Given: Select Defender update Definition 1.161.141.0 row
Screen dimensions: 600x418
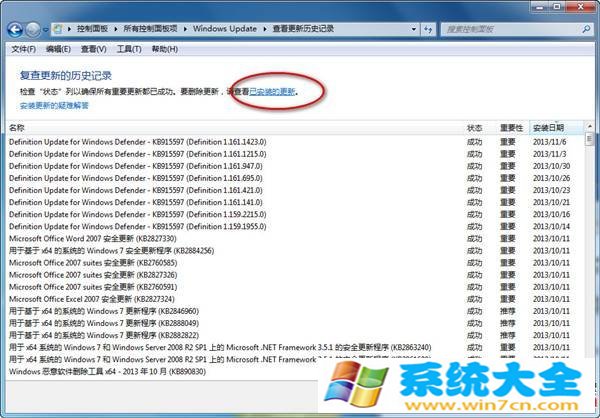Looking at the screenshot, I should pos(295,202).
